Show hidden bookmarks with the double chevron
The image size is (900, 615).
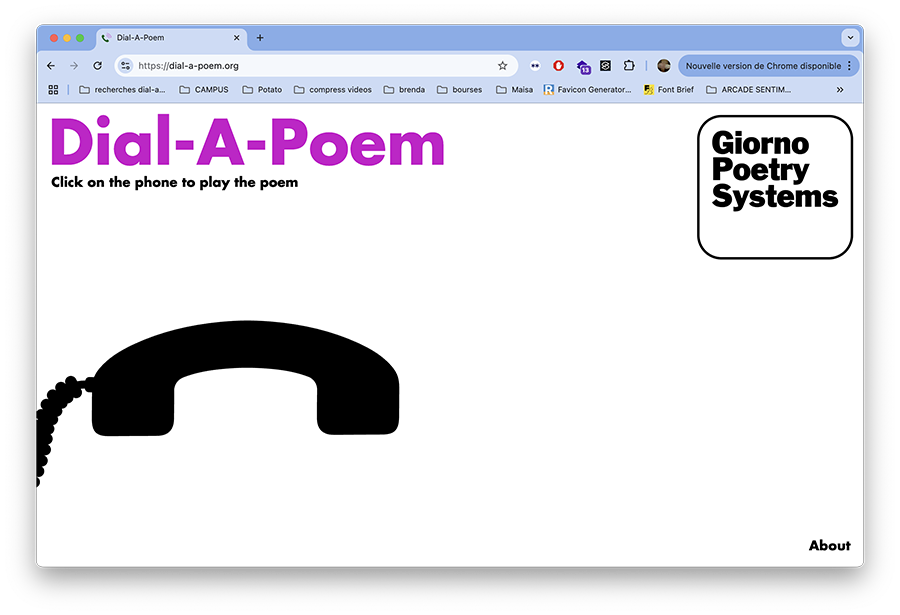point(840,90)
